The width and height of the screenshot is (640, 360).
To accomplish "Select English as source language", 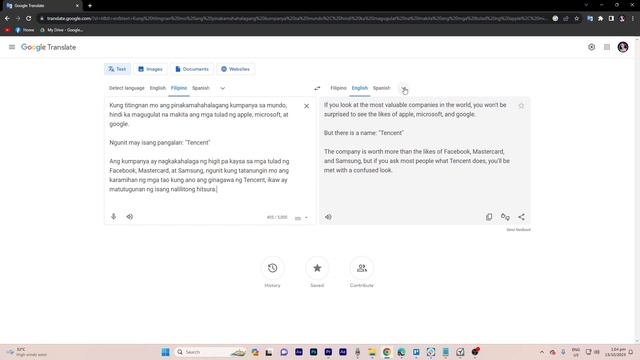I will pos(158,88).
